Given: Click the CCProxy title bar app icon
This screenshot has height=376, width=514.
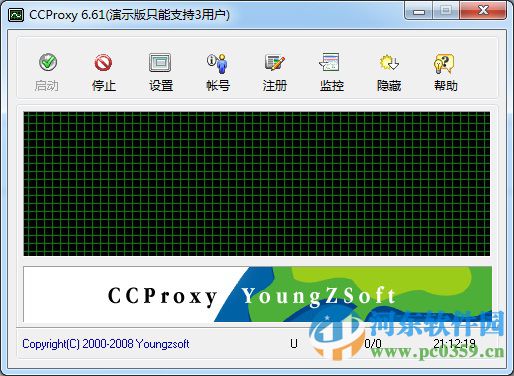Looking at the screenshot, I should (16, 15).
